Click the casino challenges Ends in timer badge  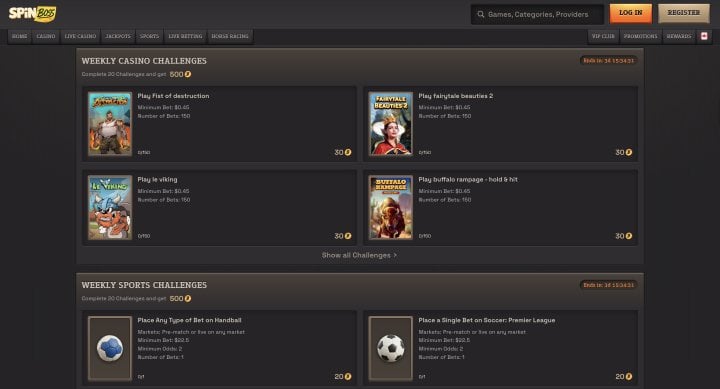click(608, 61)
